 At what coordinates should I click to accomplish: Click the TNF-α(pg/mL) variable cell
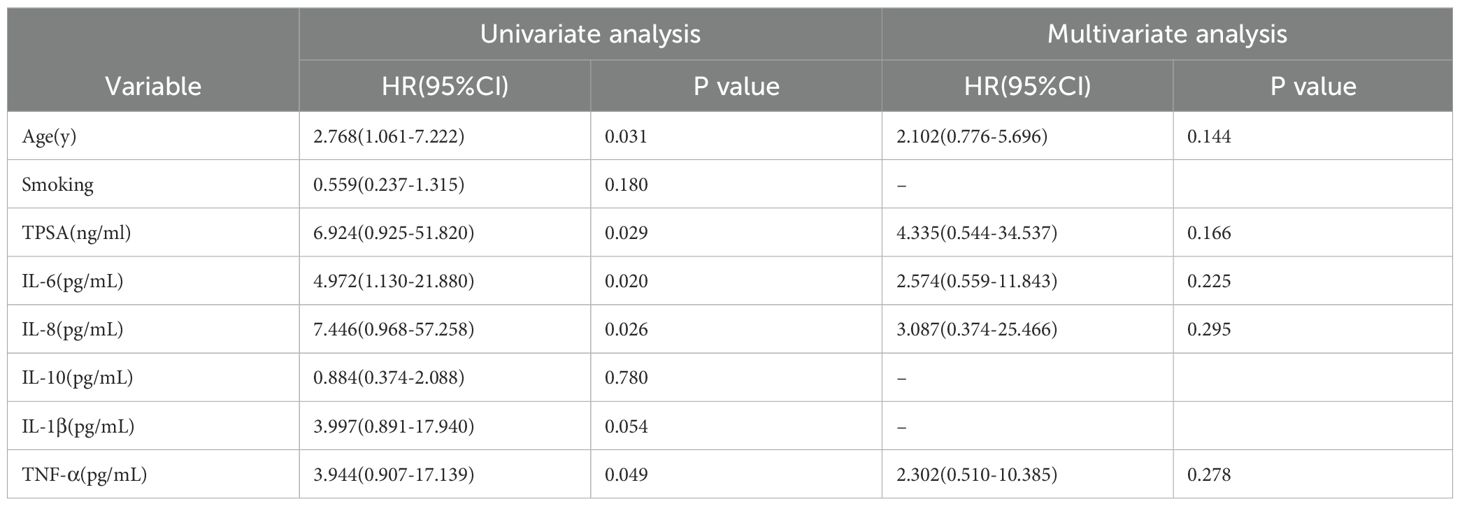[x=84, y=474]
